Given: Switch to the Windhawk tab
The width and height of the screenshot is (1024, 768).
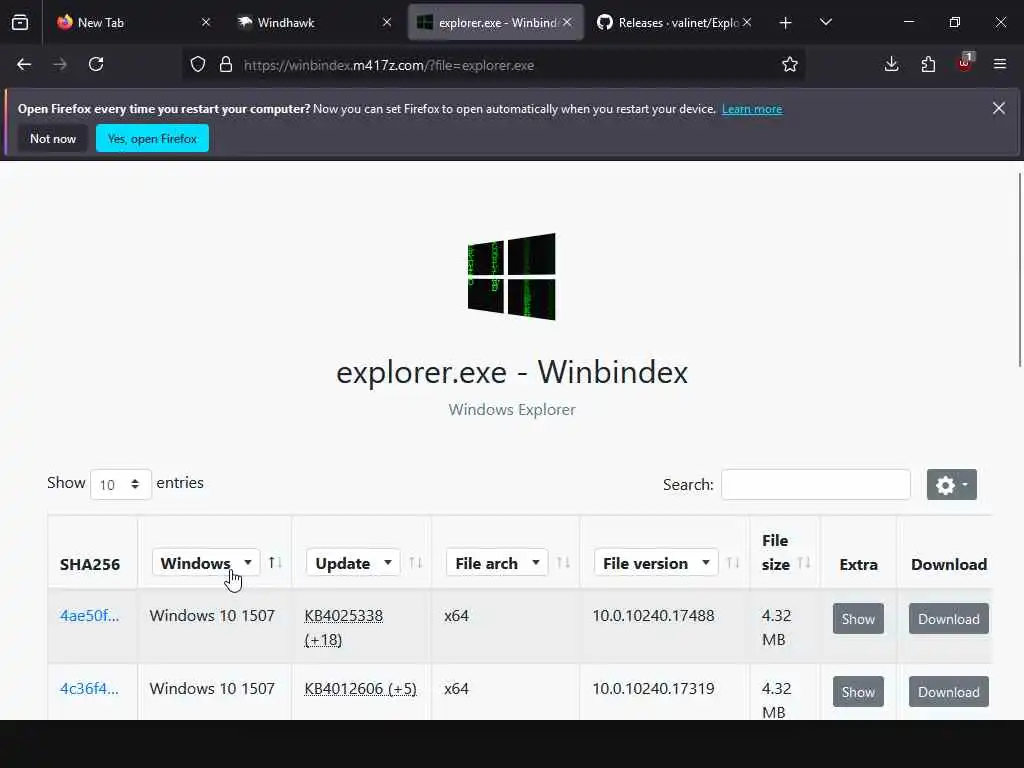Looking at the screenshot, I should click(x=315, y=23).
